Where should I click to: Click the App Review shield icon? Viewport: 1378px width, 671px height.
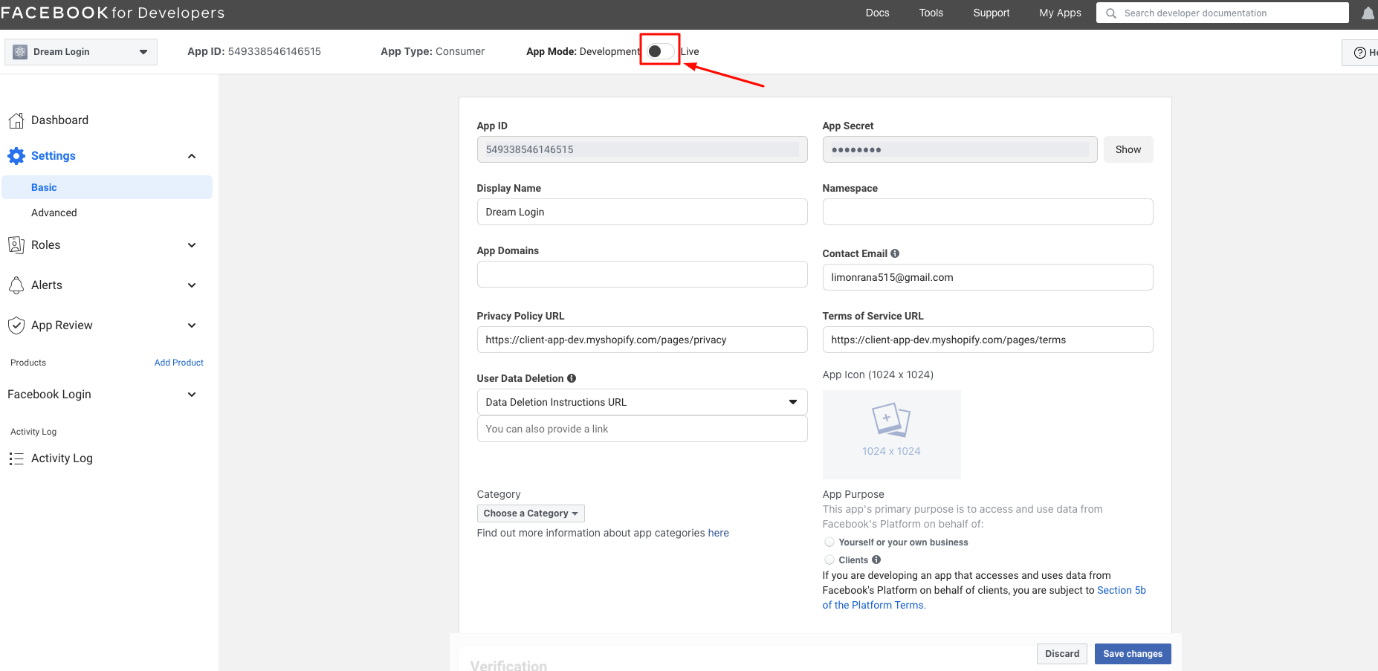click(16, 325)
